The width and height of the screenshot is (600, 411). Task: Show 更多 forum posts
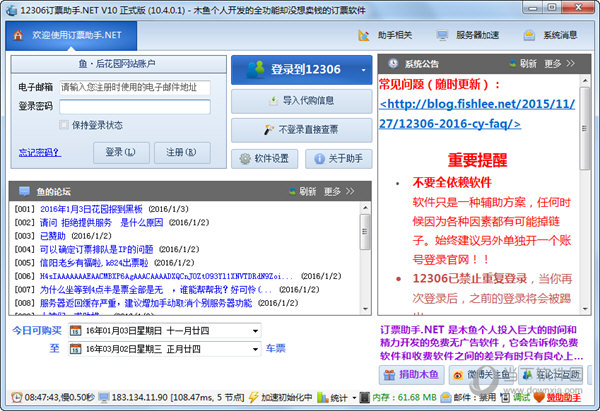point(339,191)
